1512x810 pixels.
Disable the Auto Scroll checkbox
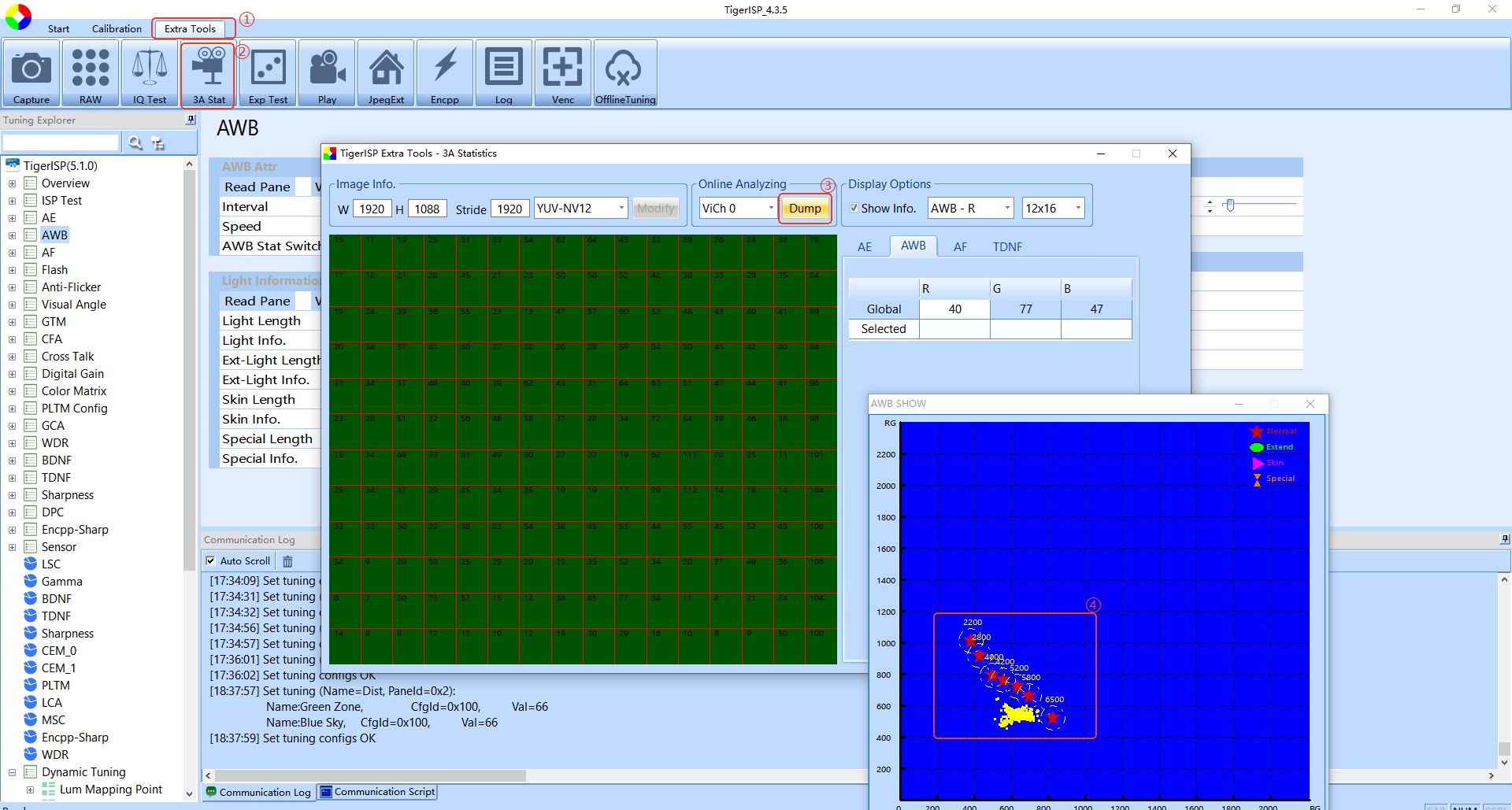click(x=210, y=560)
